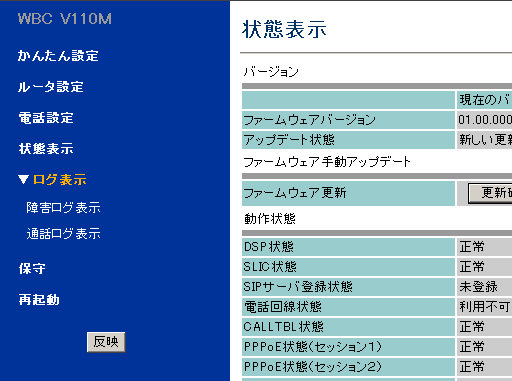
Task: Click the アップデート状態 row label
Action: click(289, 140)
